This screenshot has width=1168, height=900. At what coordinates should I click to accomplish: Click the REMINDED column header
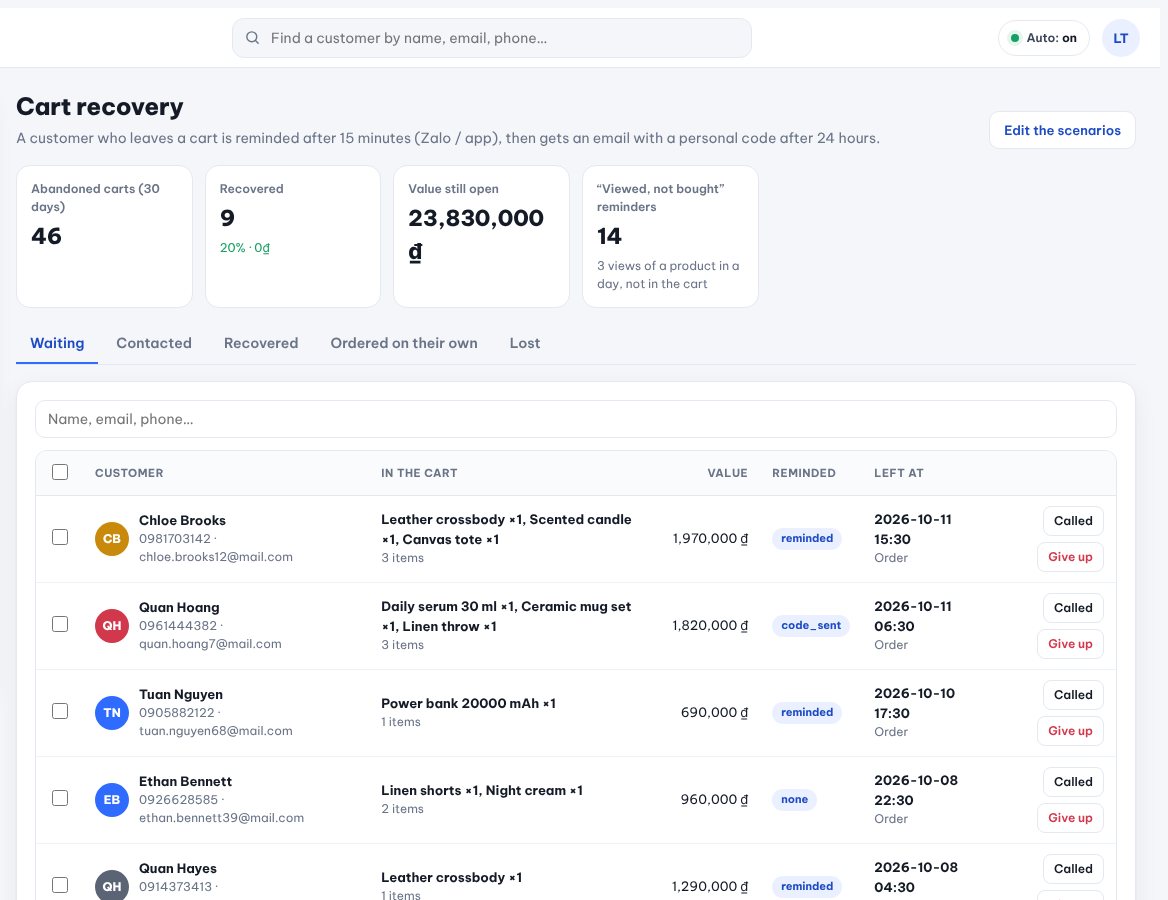[804, 473]
